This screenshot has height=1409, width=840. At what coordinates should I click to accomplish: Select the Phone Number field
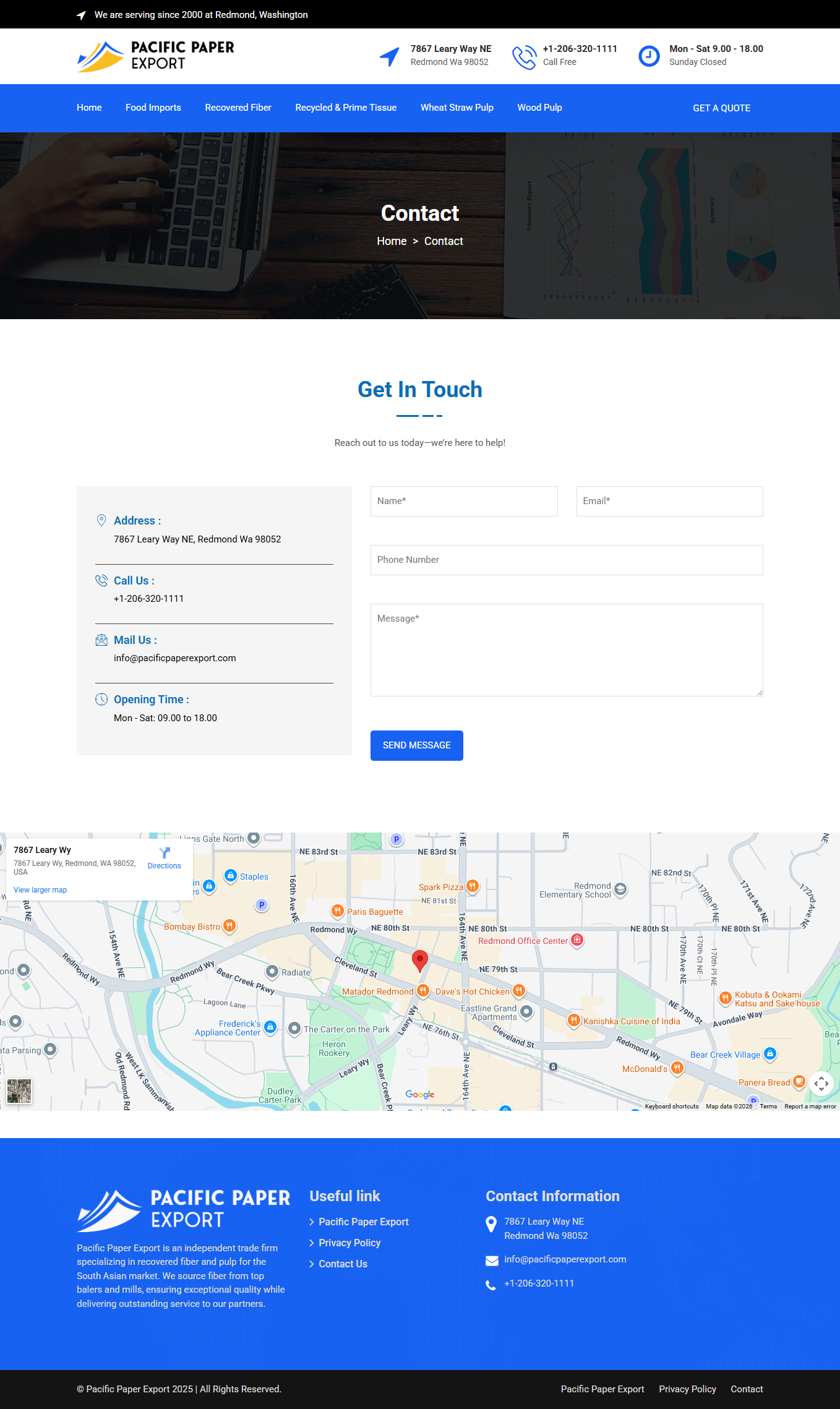(566, 560)
